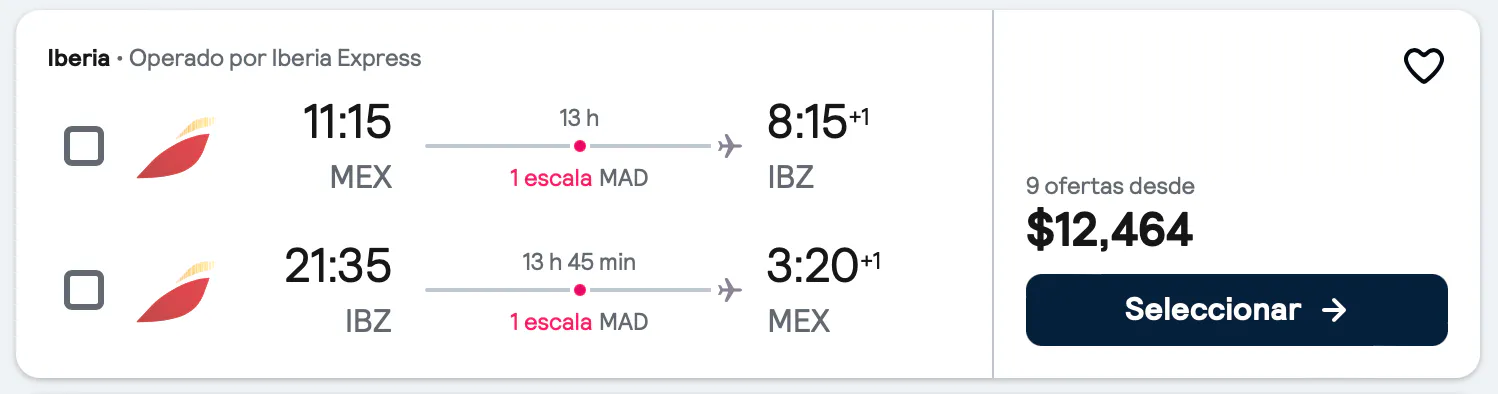Click arrow icon inside Seleccionar button

point(1334,310)
